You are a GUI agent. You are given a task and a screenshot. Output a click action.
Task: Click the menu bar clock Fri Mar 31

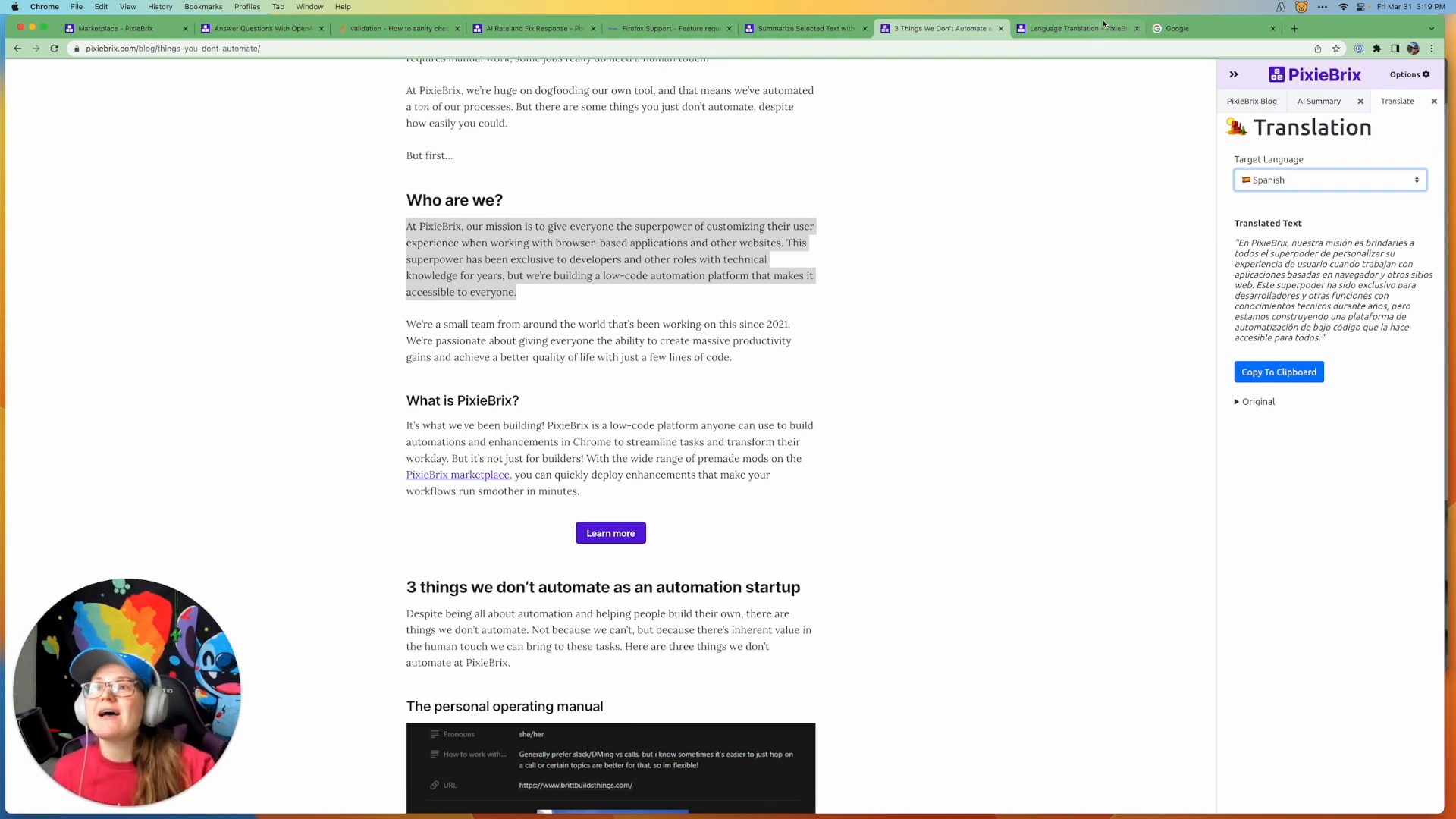[x=1410, y=7]
